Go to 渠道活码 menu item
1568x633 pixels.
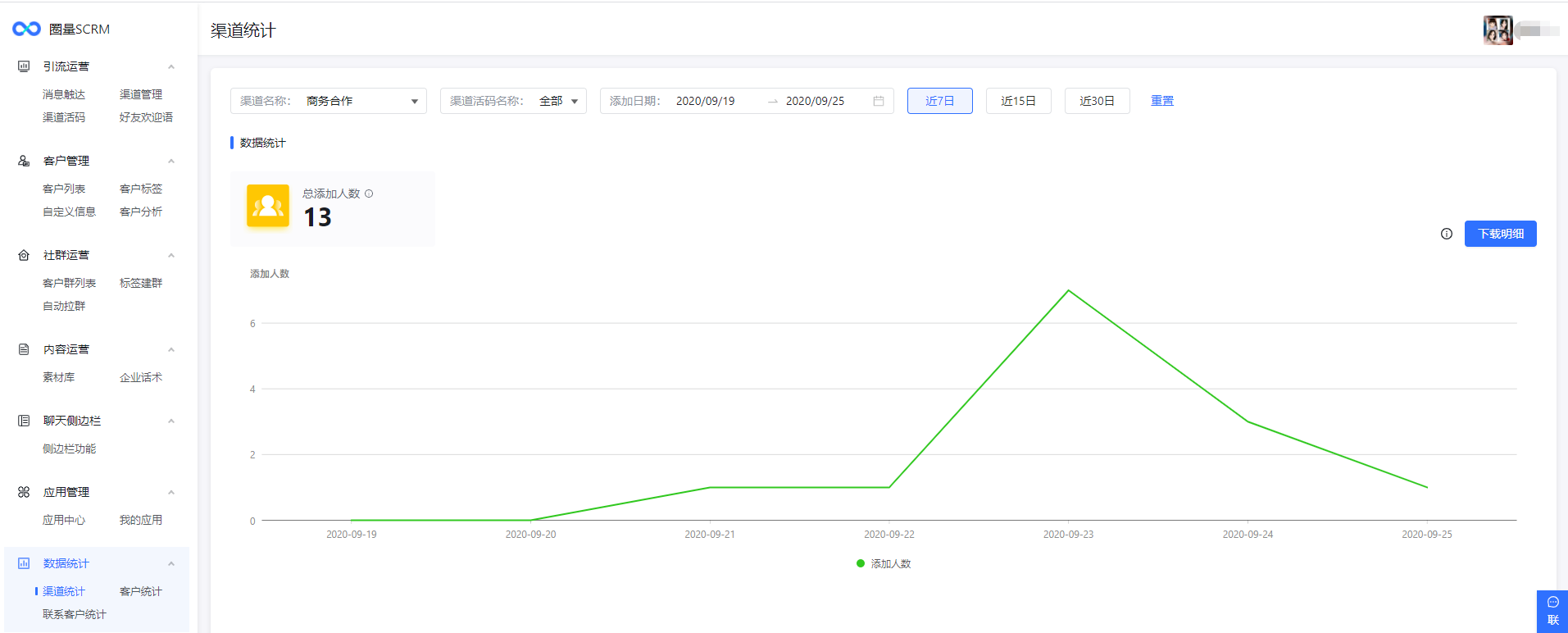coord(64,117)
